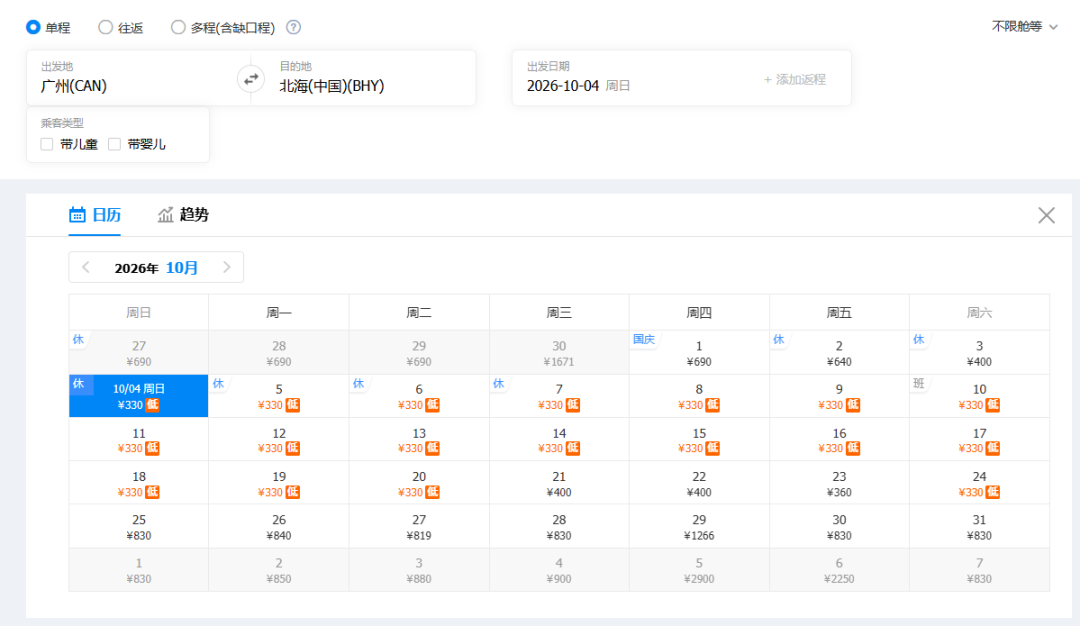Choose October 24 low-price date
Viewport: 1080px width, 626px height.
pyautogui.click(x=979, y=483)
